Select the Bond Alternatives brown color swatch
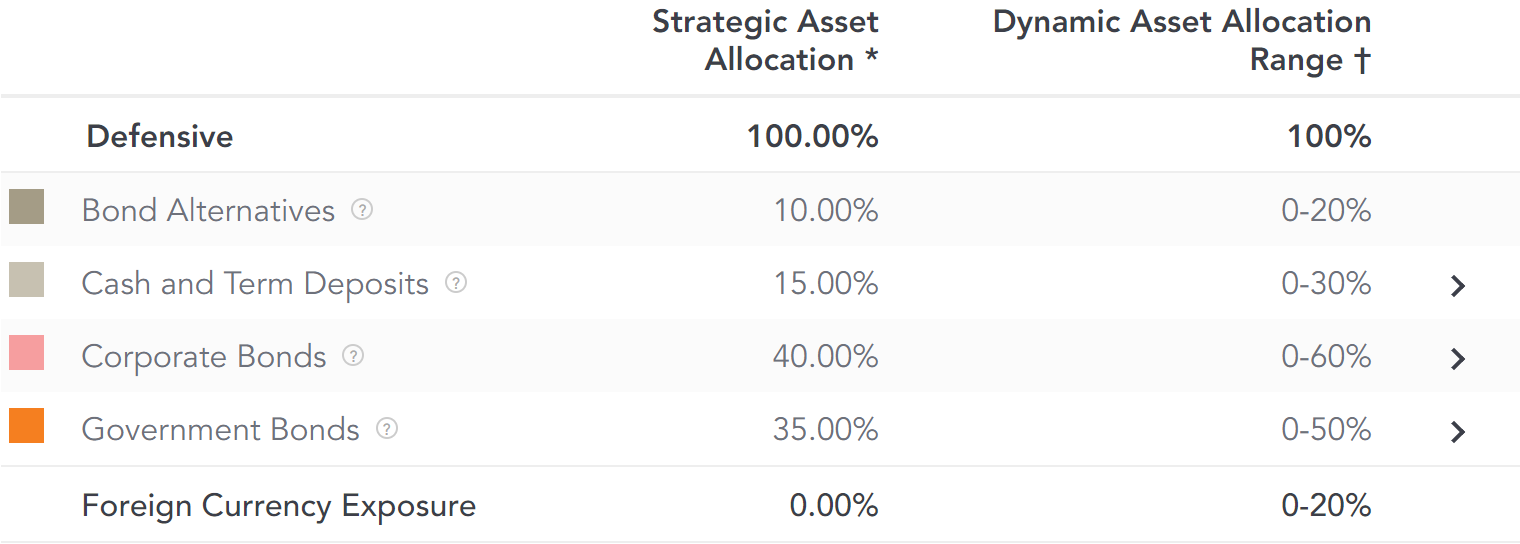The image size is (1520, 544). 26,207
